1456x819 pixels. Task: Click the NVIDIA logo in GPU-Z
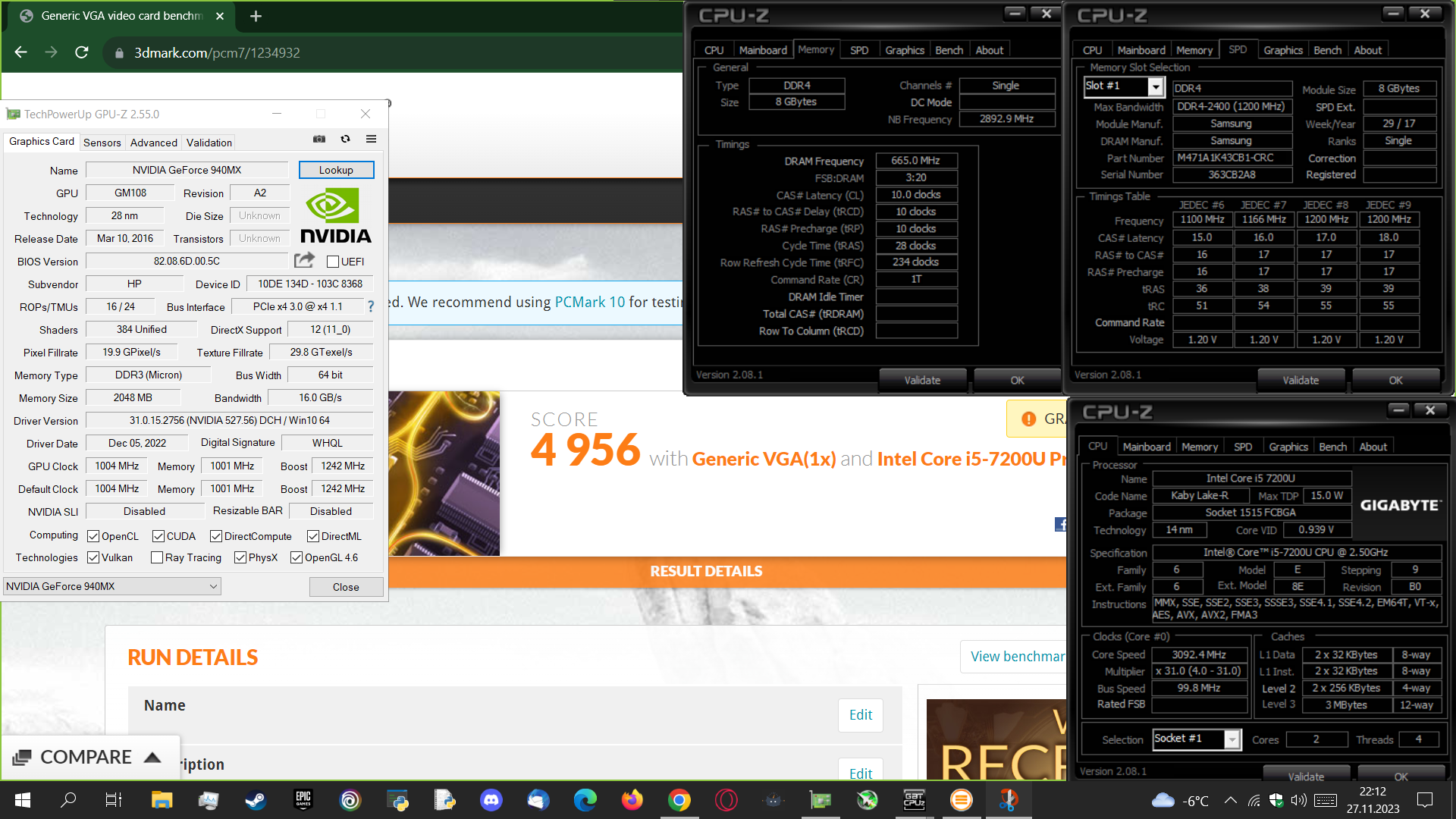(336, 216)
